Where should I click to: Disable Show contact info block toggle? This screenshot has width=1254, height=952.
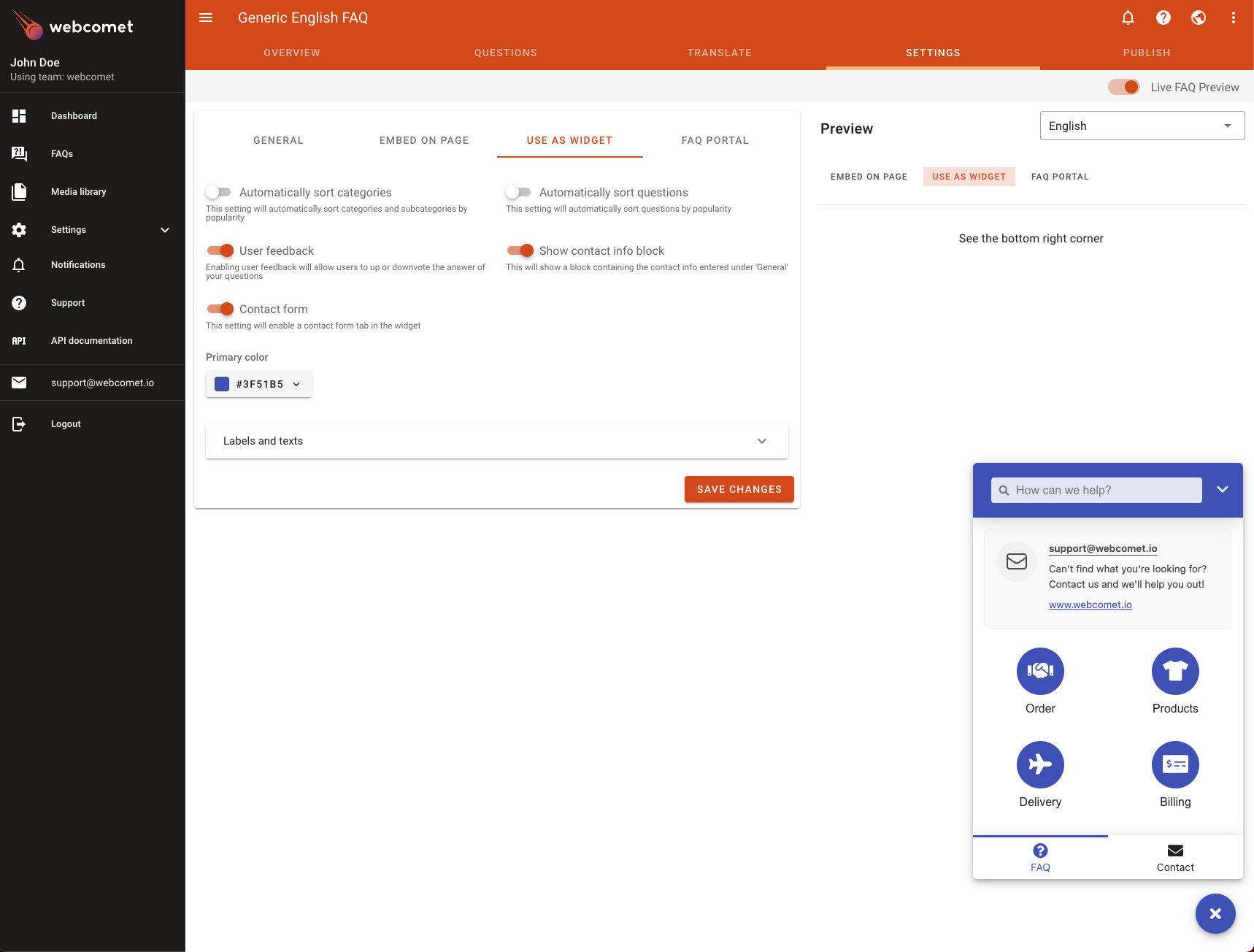point(520,250)
